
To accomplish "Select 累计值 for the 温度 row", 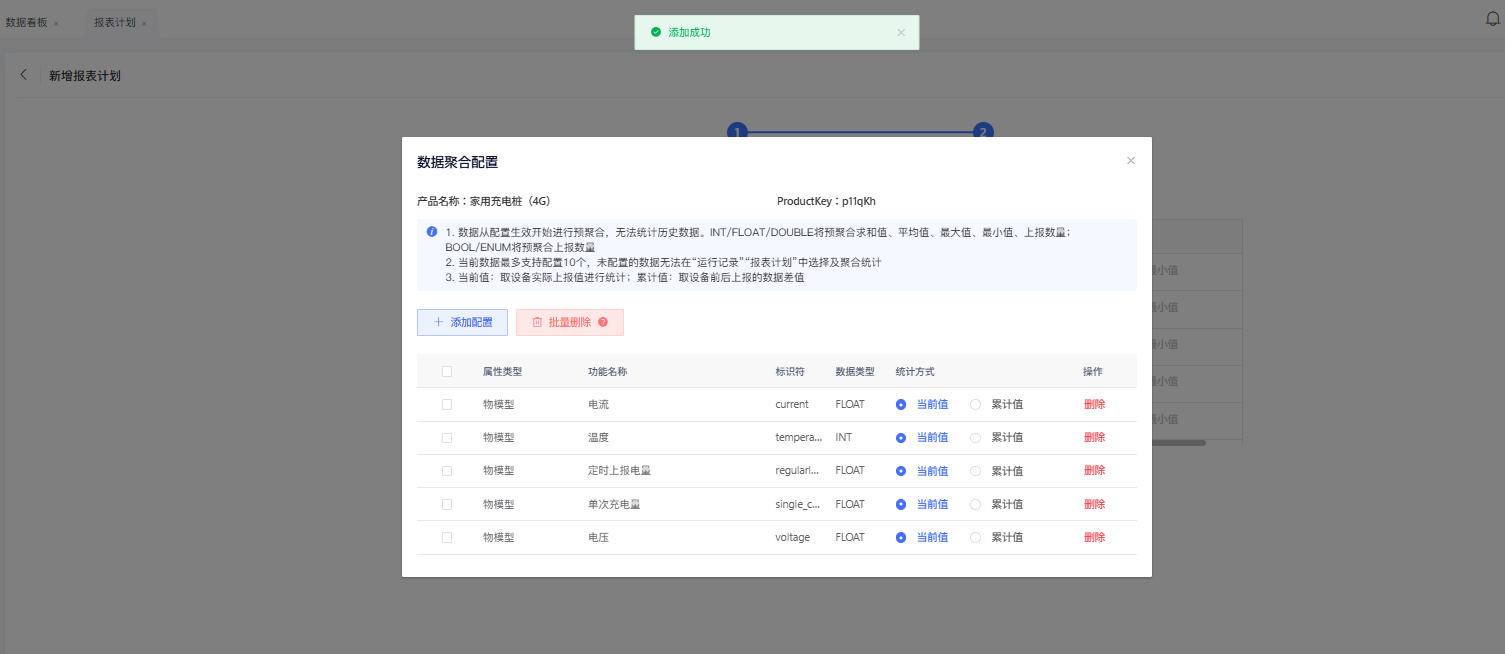I will click(975, 437).
